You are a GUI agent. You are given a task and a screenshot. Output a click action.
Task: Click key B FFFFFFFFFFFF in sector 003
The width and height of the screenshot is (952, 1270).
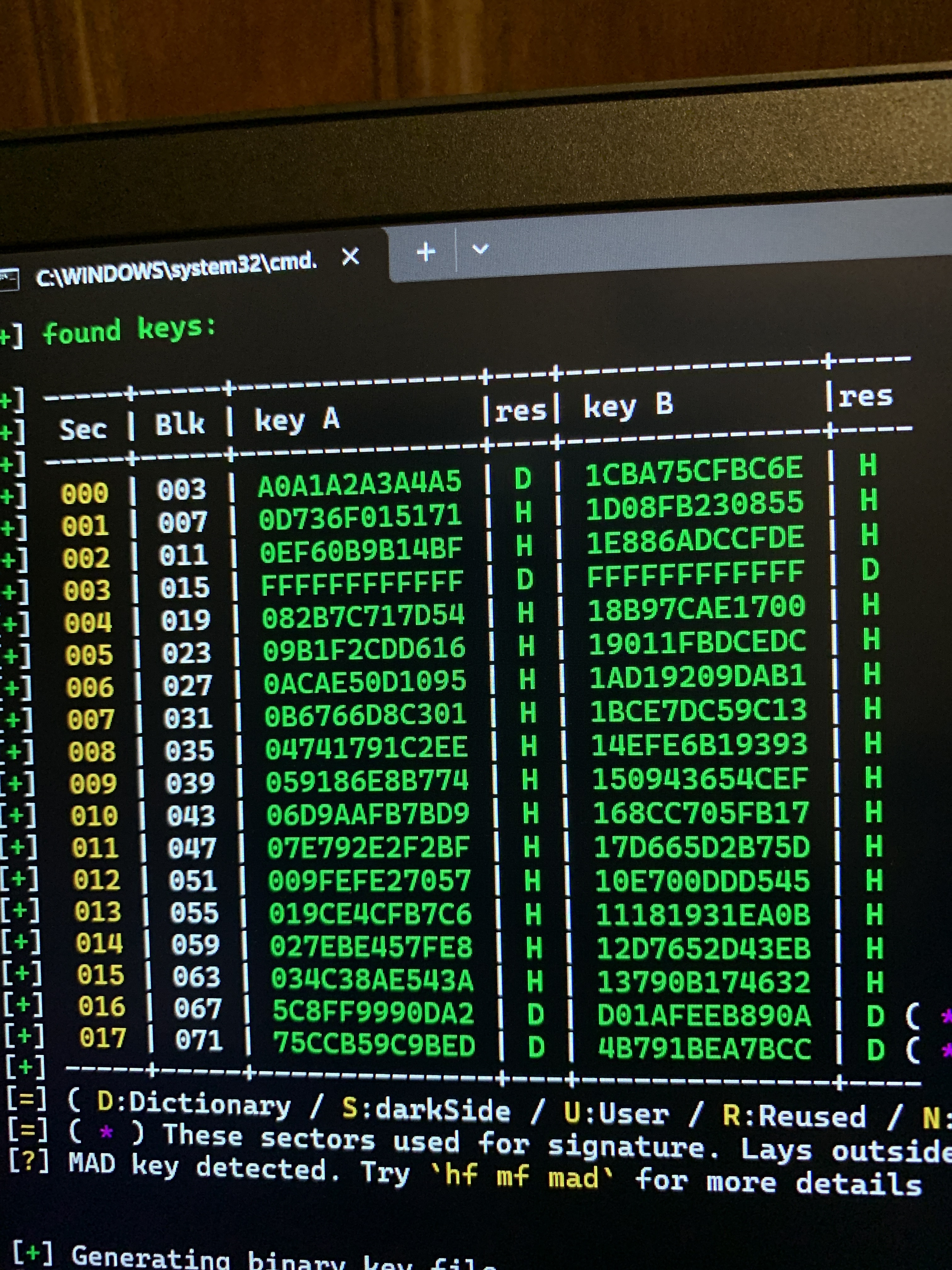tap(695, 574)
